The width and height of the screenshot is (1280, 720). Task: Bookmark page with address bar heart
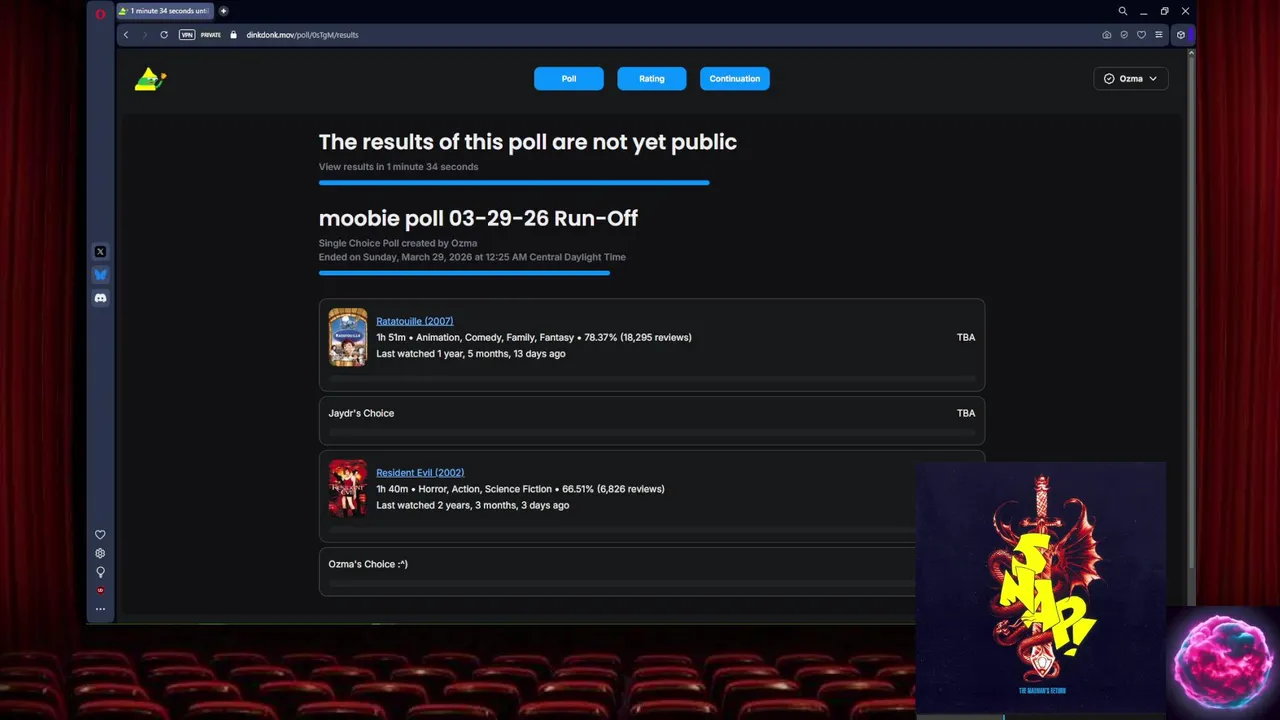[1141, 35]
